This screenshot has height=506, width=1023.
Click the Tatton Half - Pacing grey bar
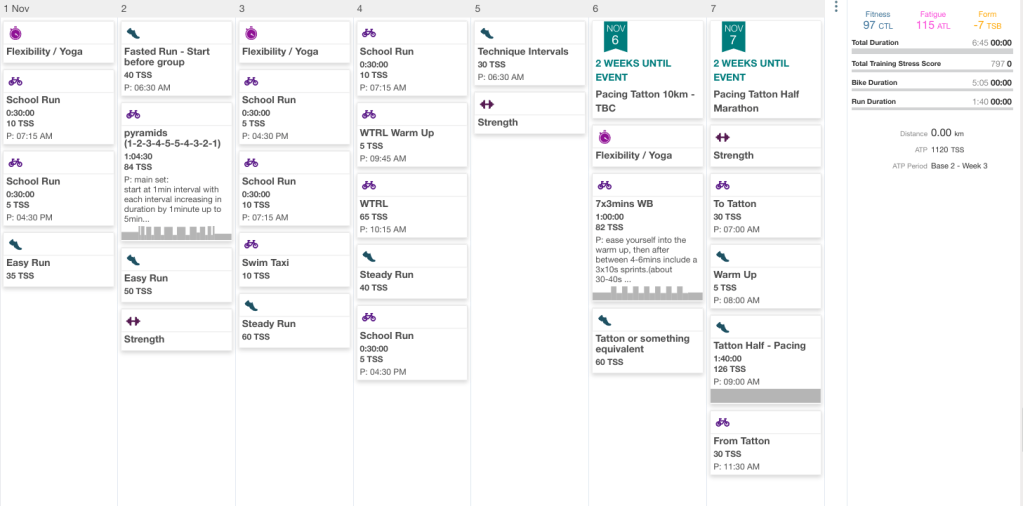click(765, 396)
